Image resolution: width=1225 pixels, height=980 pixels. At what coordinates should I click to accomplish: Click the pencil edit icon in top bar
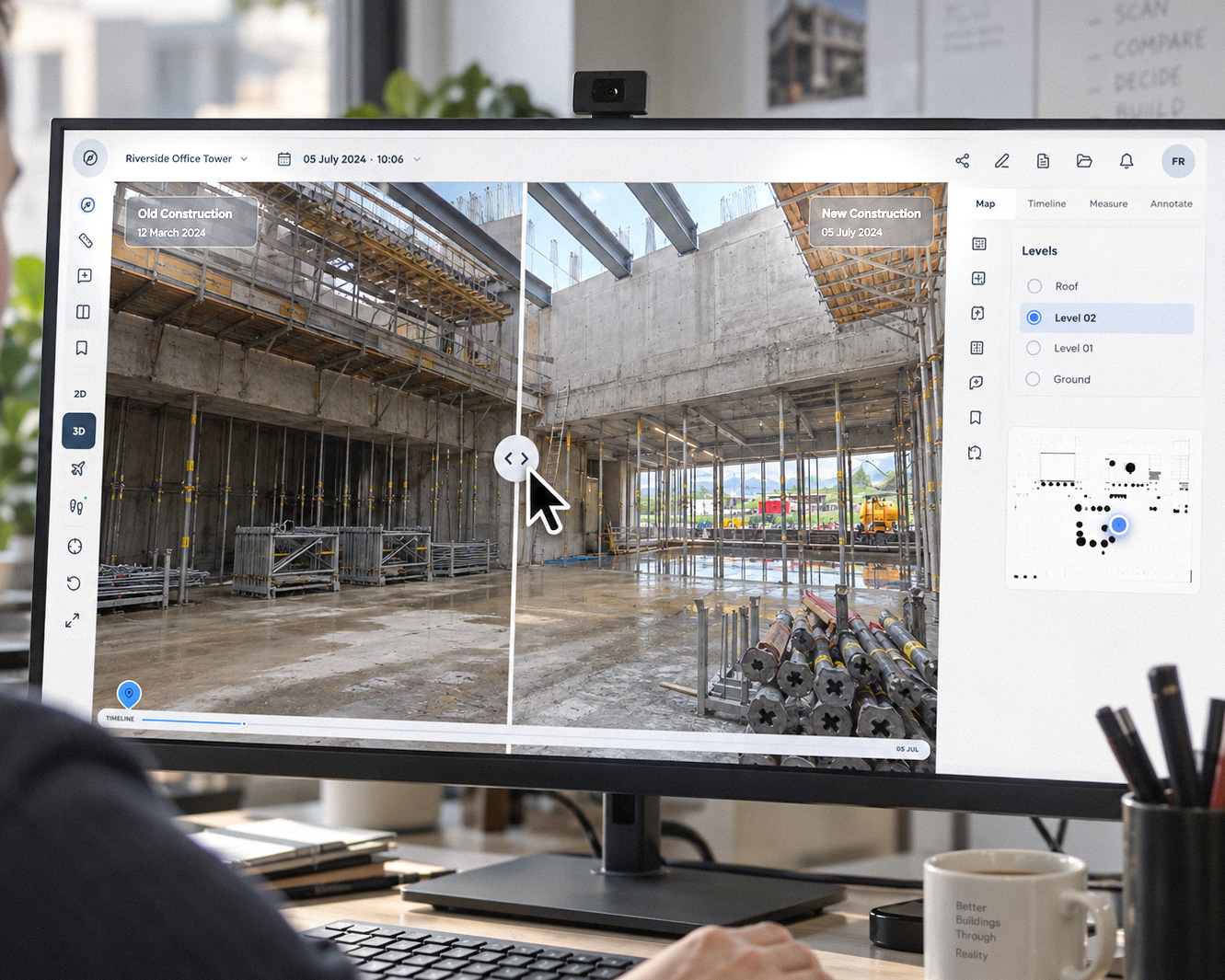click(1002, 161)
